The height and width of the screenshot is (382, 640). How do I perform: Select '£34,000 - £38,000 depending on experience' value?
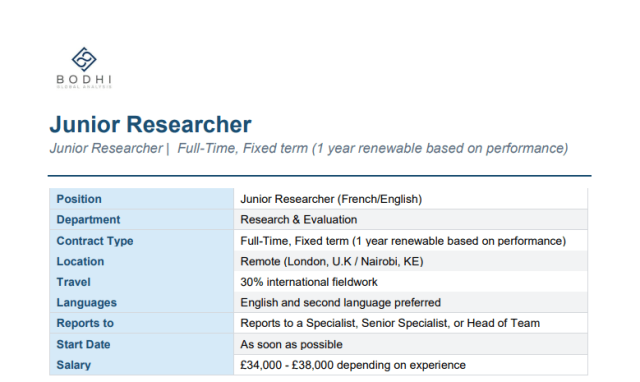(353, 365)
